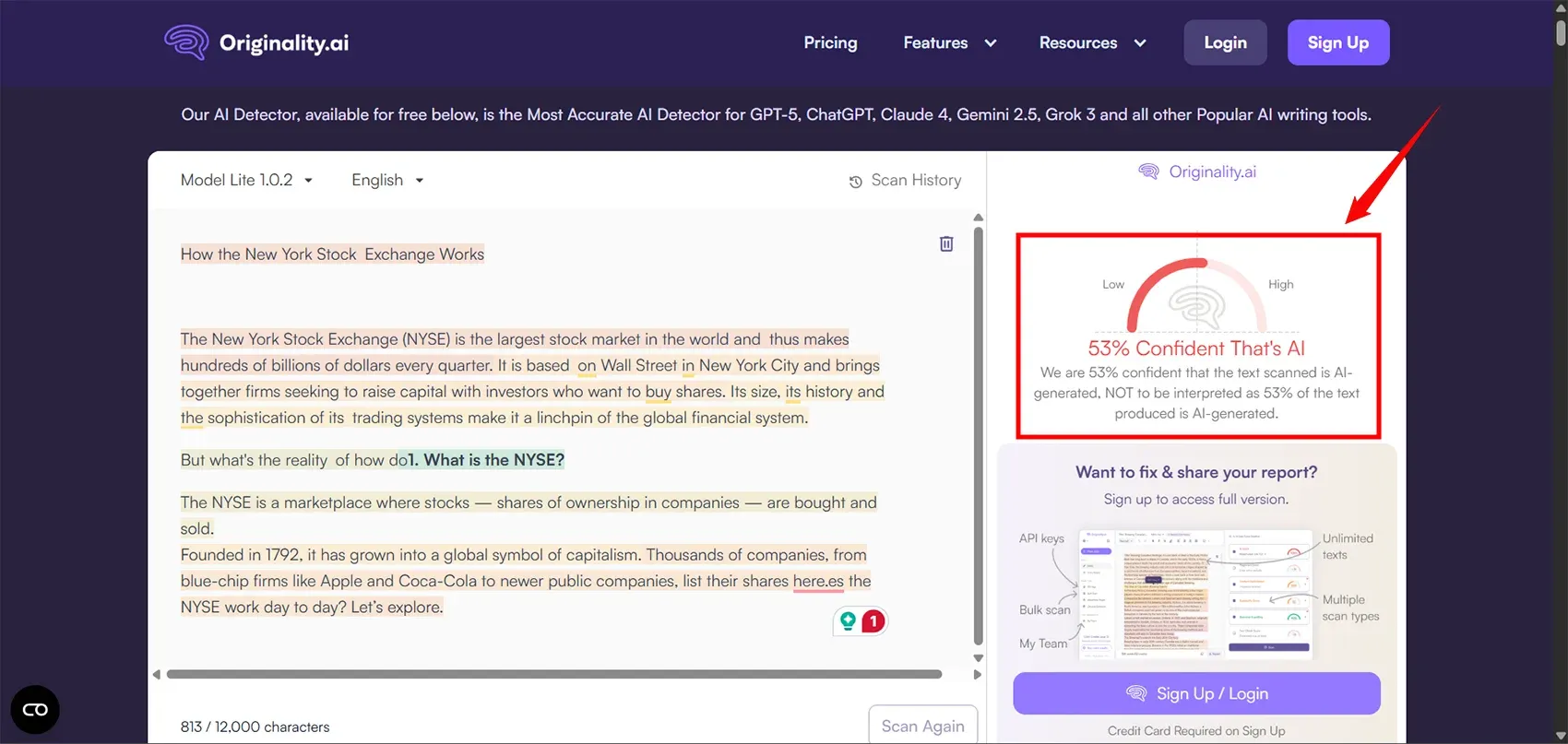Go to the Pricing page

point(830,43)
